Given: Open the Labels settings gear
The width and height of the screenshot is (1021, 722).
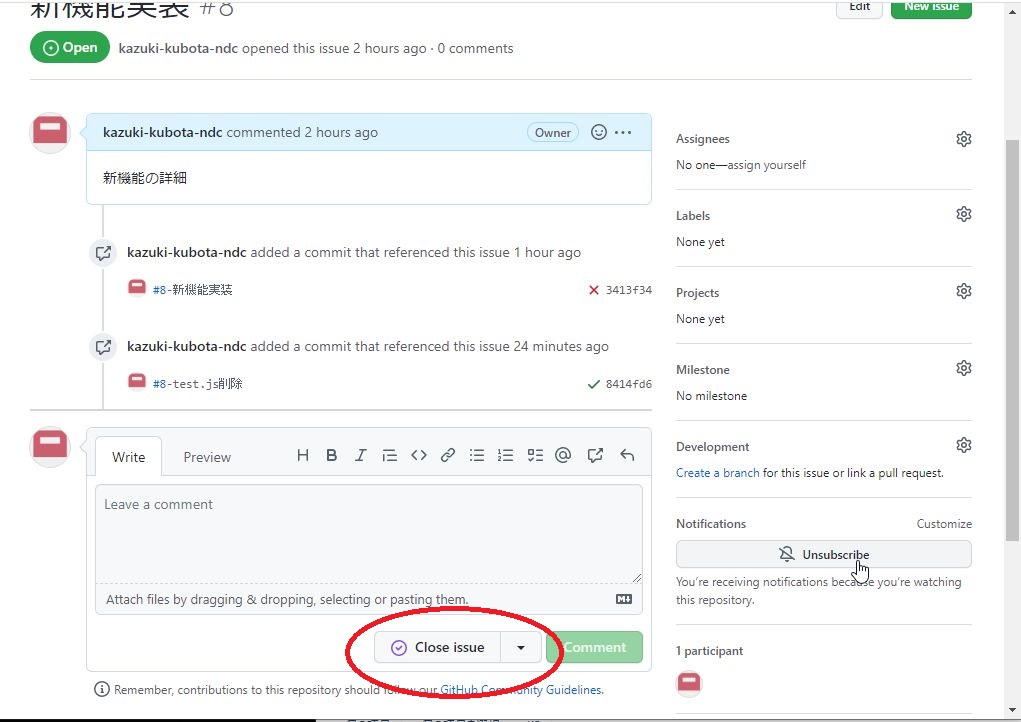Looking at the screenshot, I should (x=963, y=213).
